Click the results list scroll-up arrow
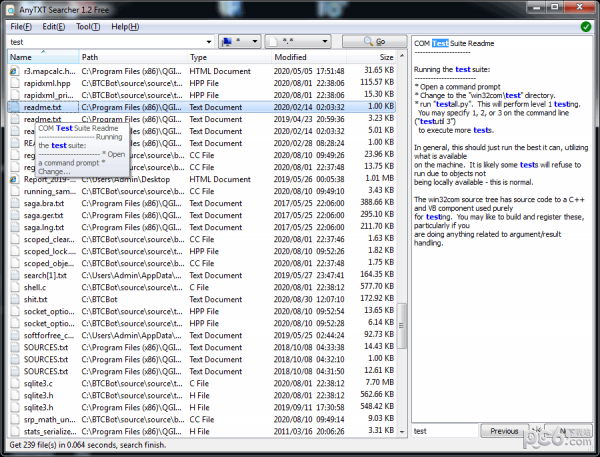600x457 pixels. click(402, 56)
